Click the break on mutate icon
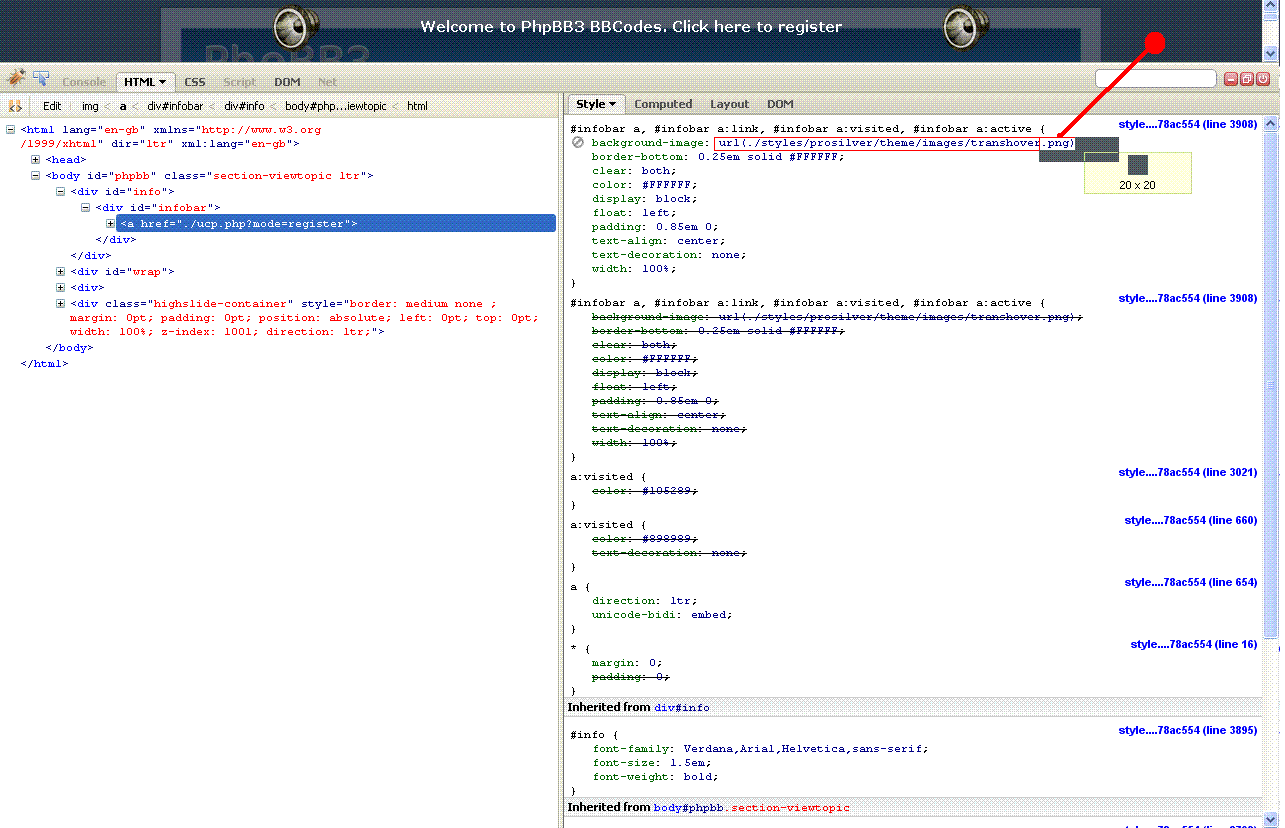1285x828 pixels. point(15,106)
